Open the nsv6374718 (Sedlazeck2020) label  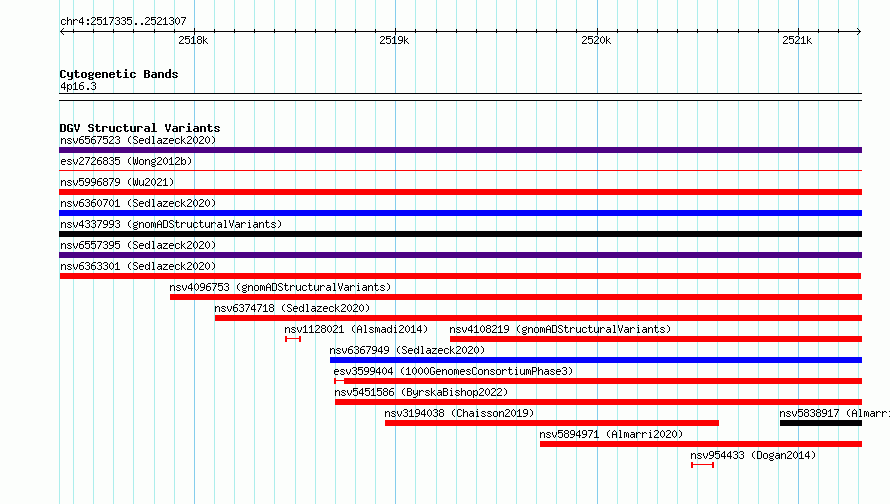292,308
